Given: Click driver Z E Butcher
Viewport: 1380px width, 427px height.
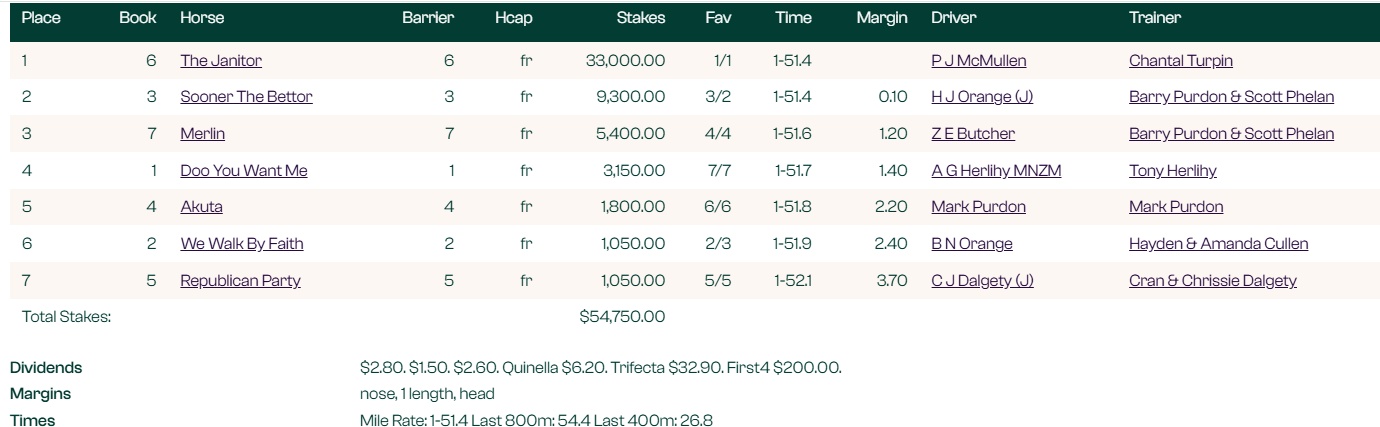Looking at the screenshot, I should tap(972, 134).
